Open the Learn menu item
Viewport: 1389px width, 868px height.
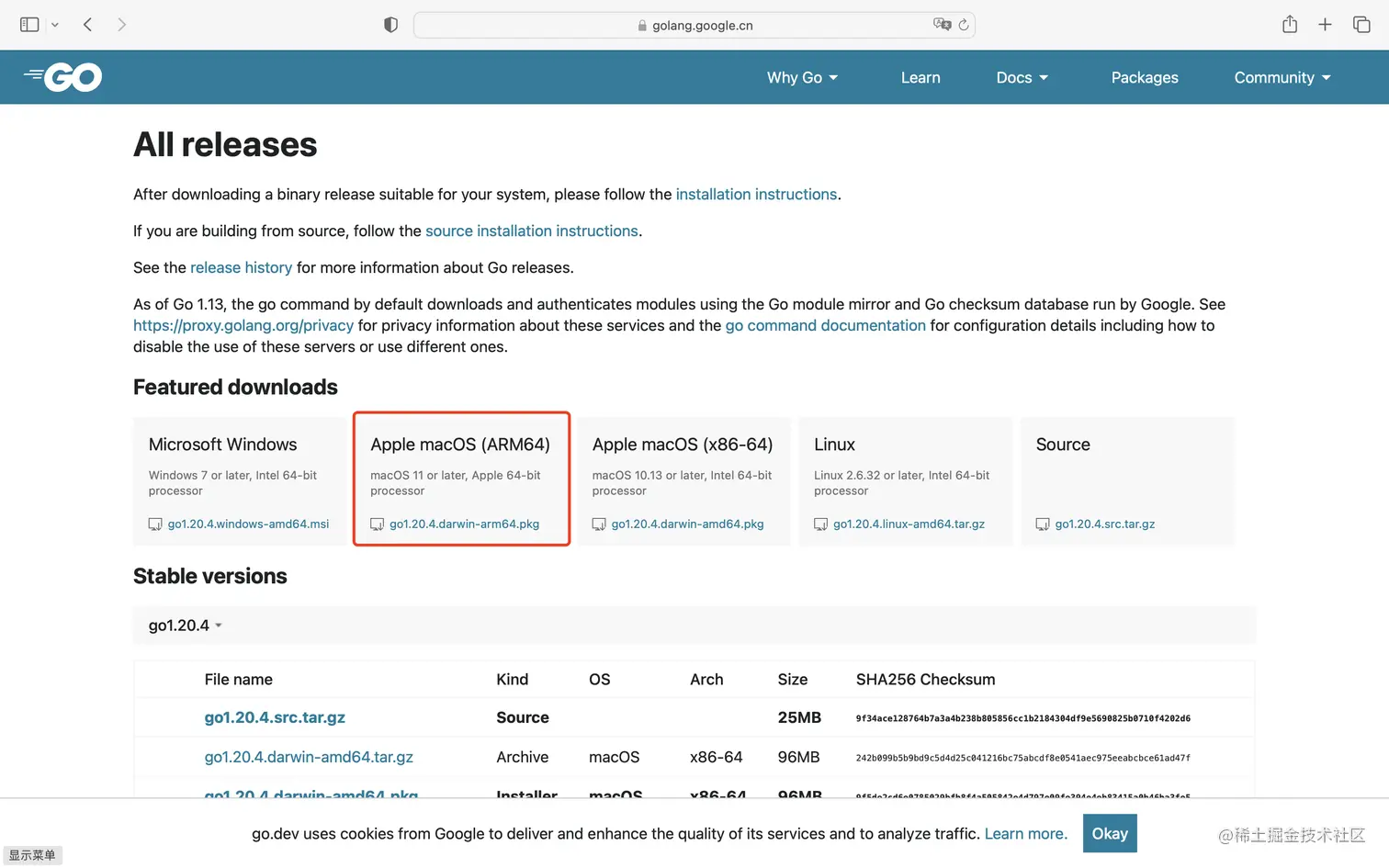tap(920, 78)
